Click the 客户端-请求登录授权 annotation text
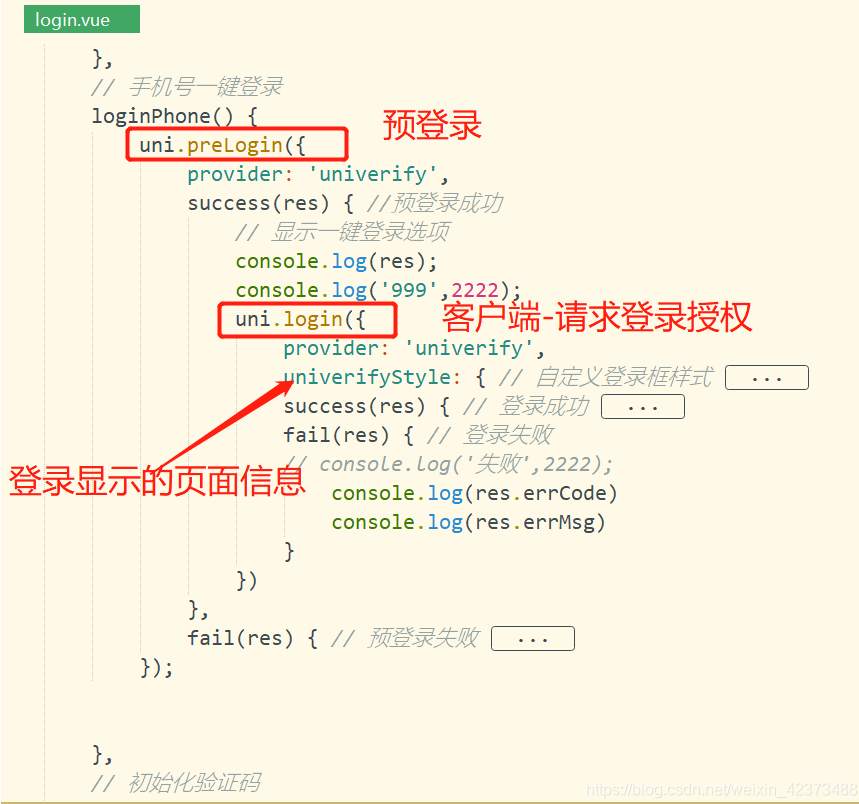Image resolution: width=859 pixels, height=804 pixels. 596,317
